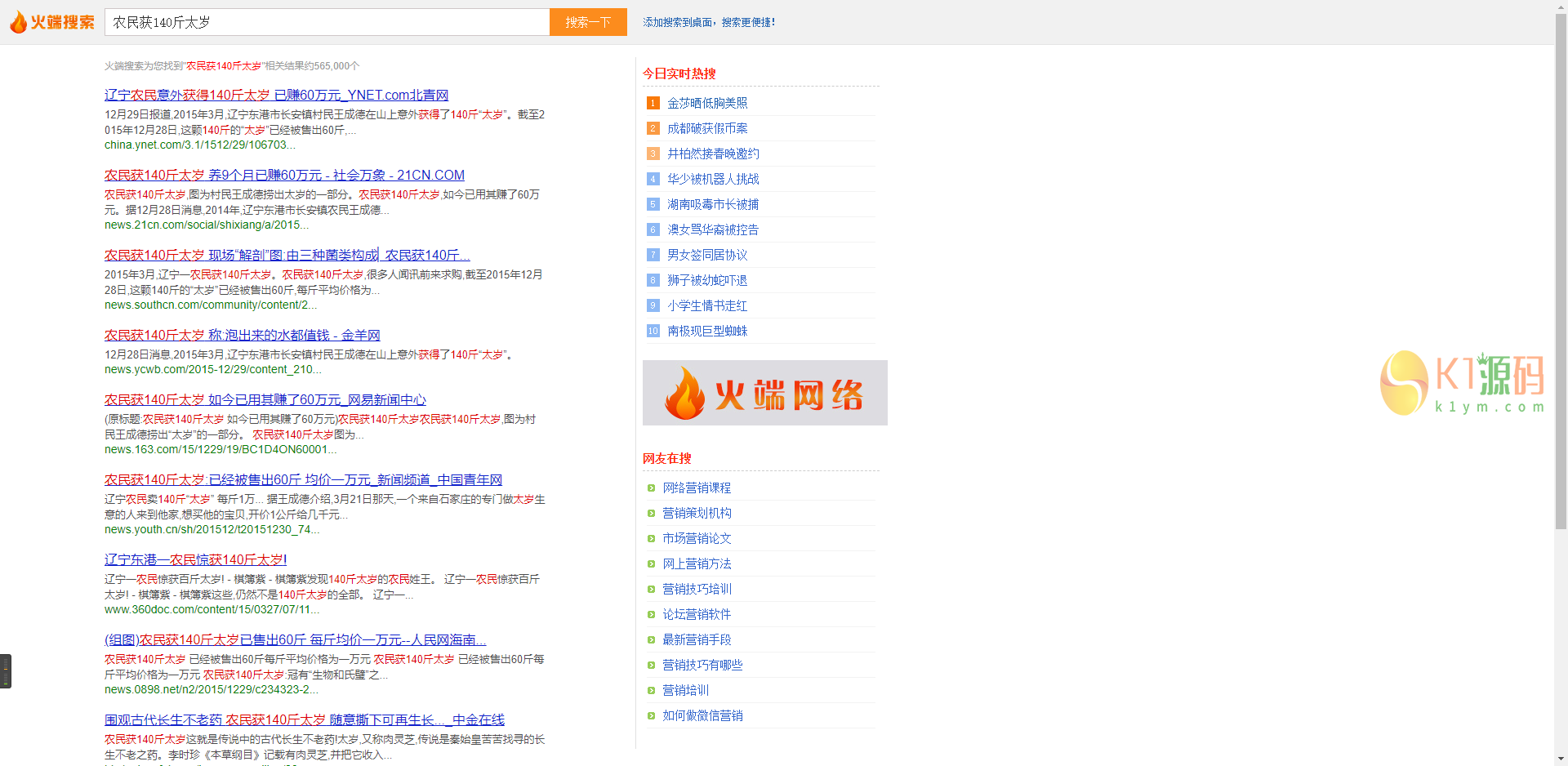This screenshot has width=1568, height=766.
Task: Click the page vertical scrollbar thumb
Action: point(1561,272)
